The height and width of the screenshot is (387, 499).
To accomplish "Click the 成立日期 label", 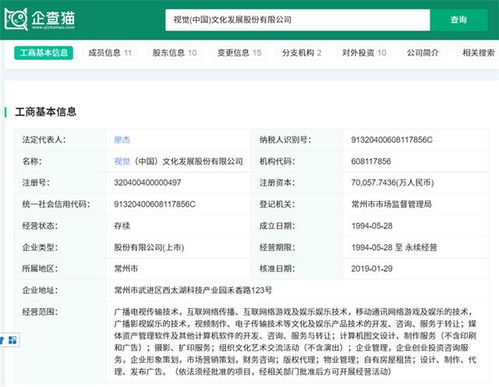I will point(277,226).
